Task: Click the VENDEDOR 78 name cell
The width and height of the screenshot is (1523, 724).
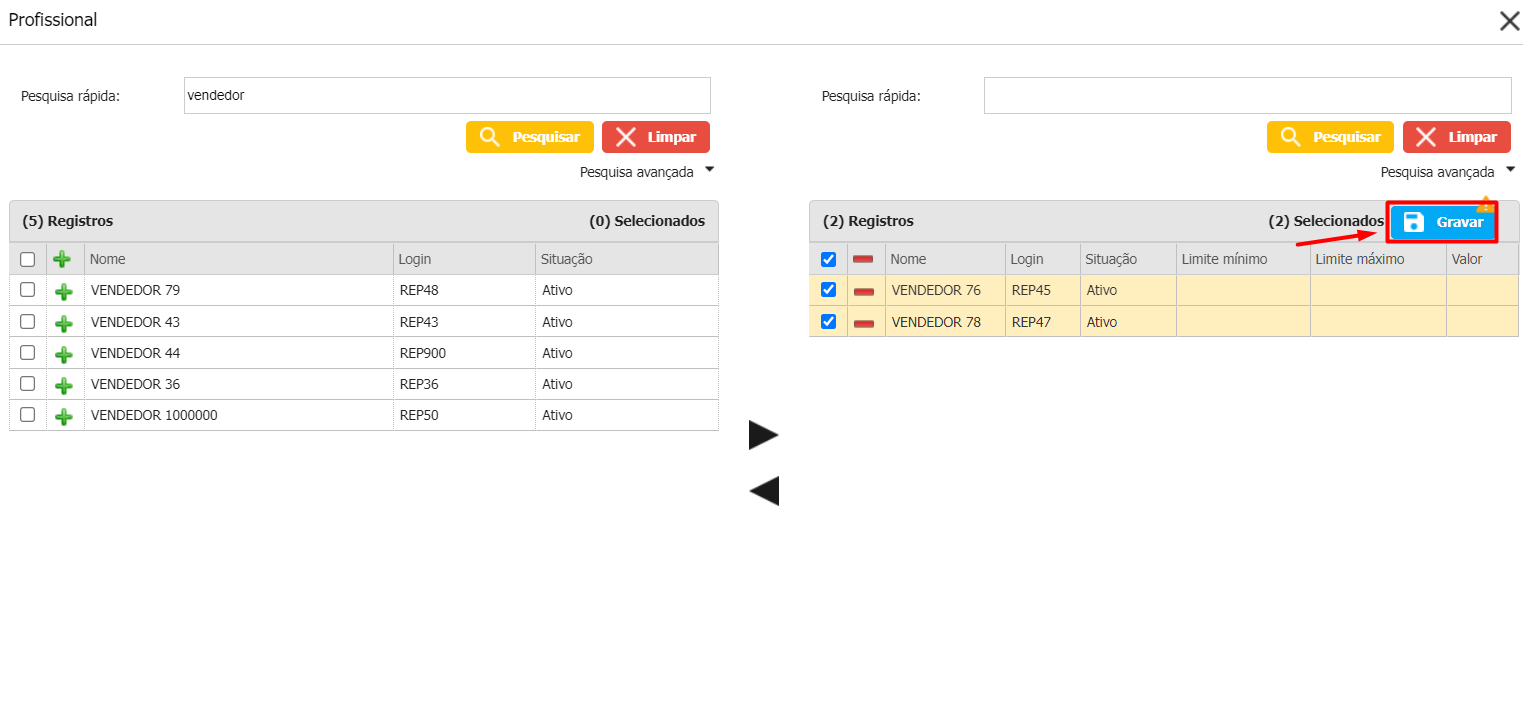Action: point(945,322)
